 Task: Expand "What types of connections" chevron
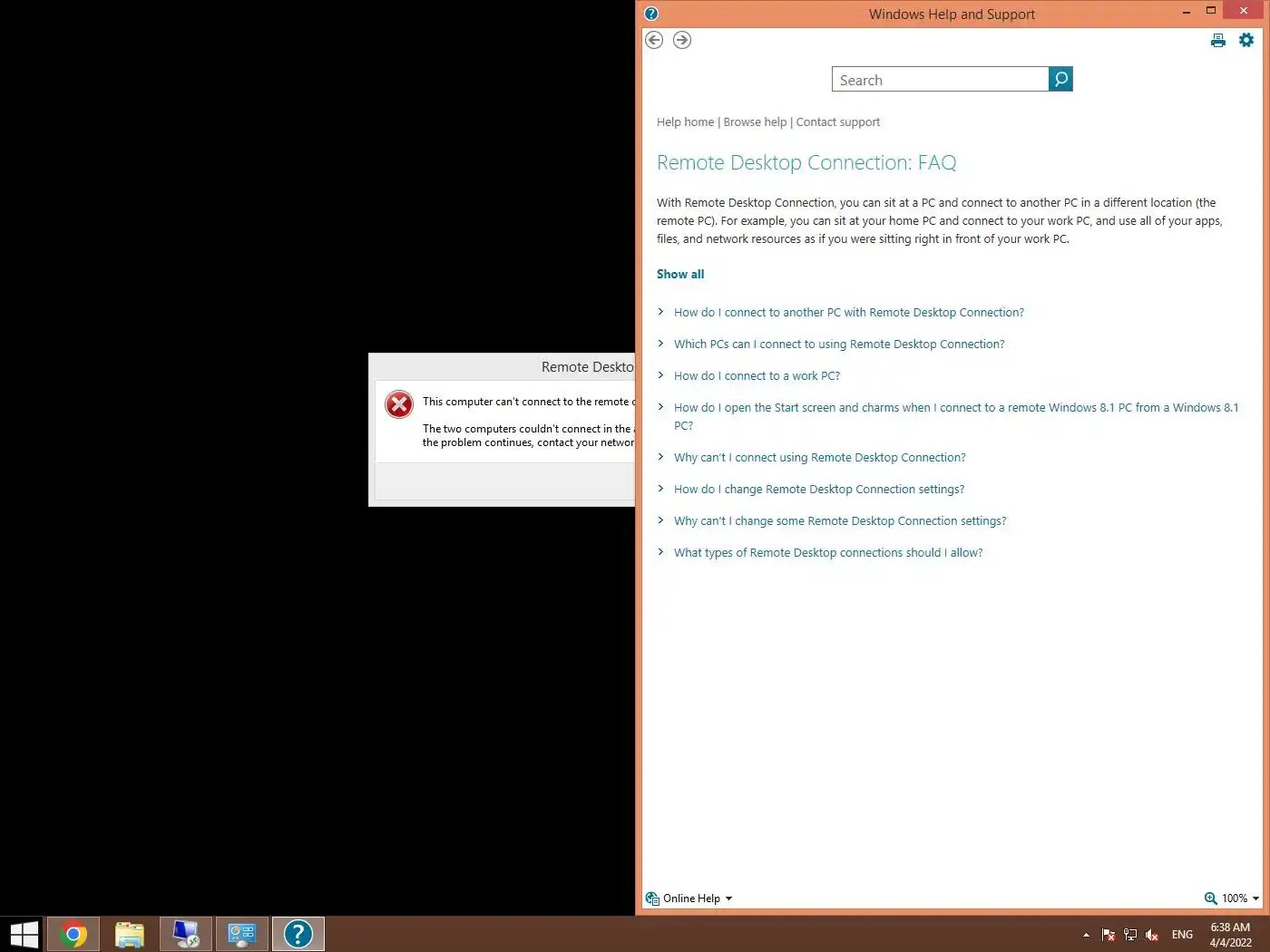[x=660, y=551]
